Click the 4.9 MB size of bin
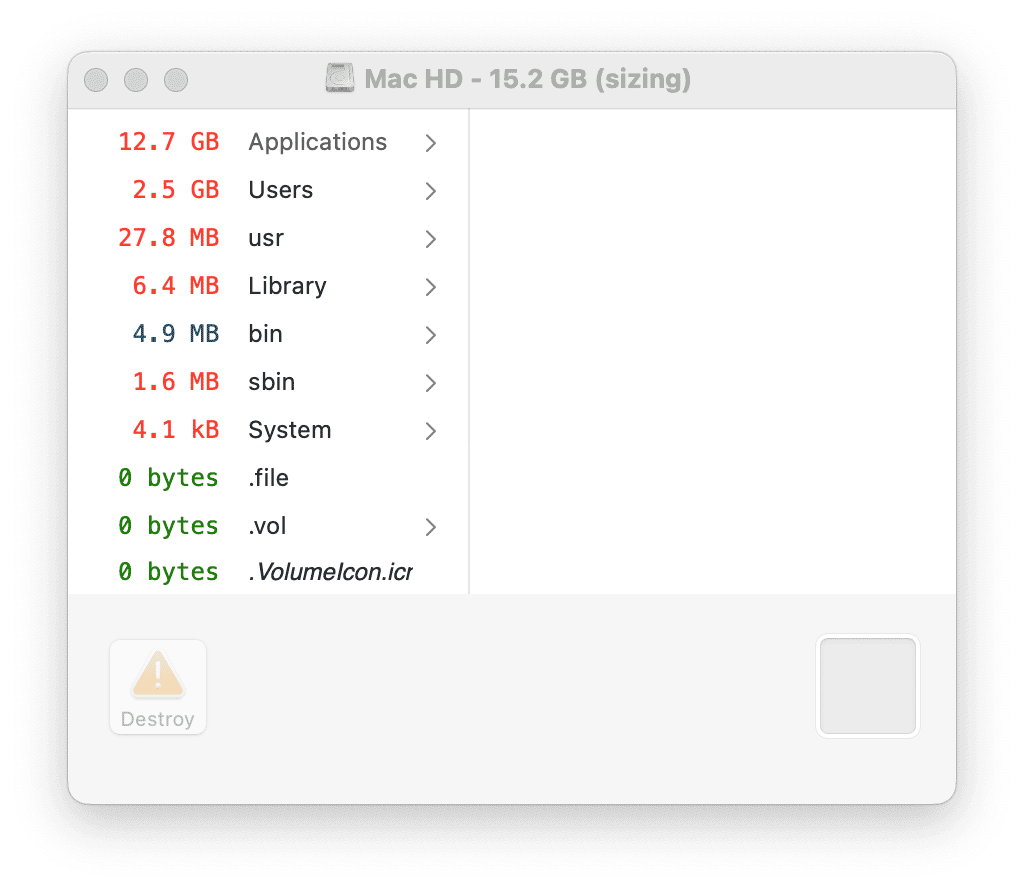 [x=176, y=334]
